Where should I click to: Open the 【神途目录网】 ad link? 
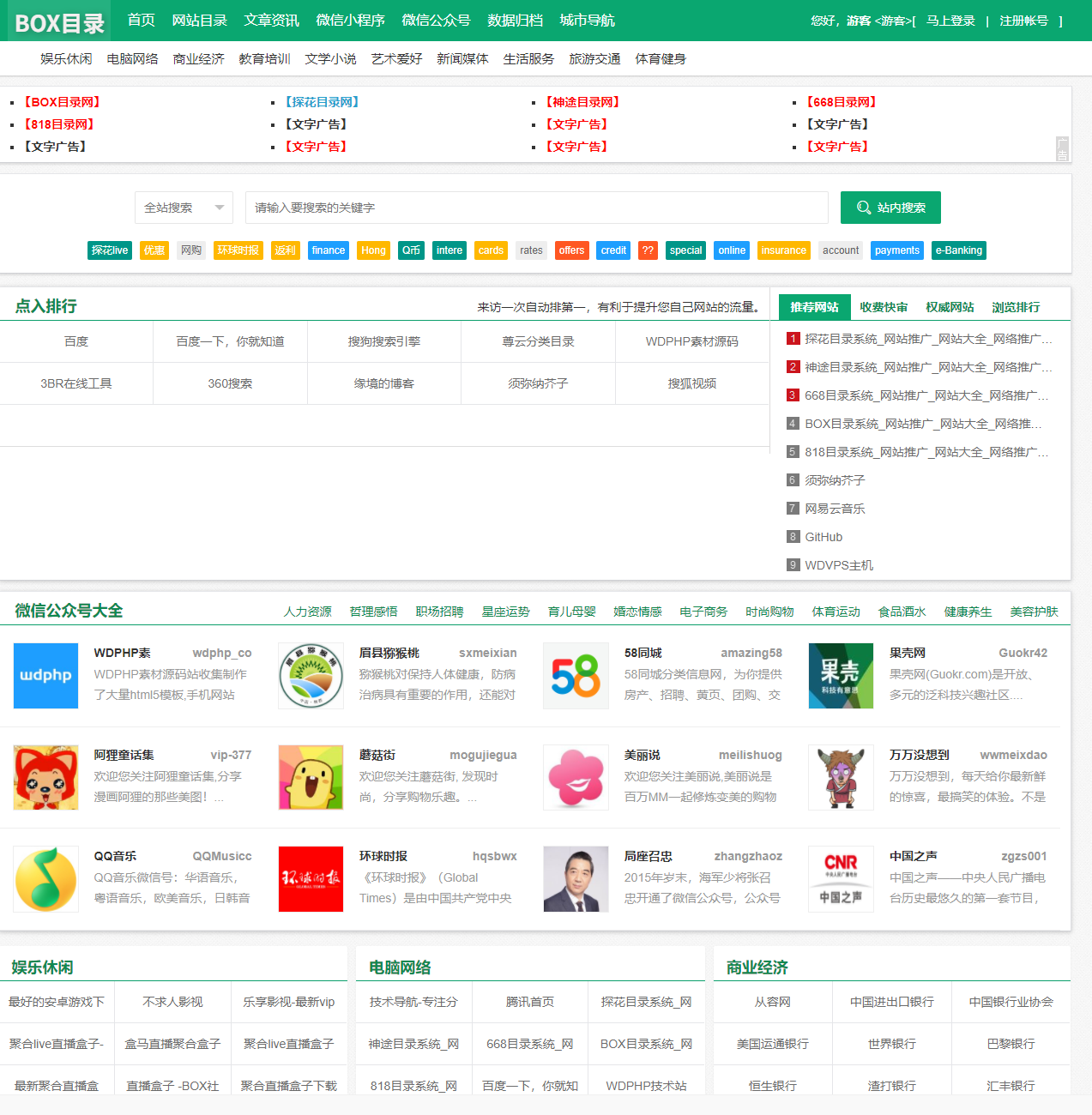coord(582,102)
